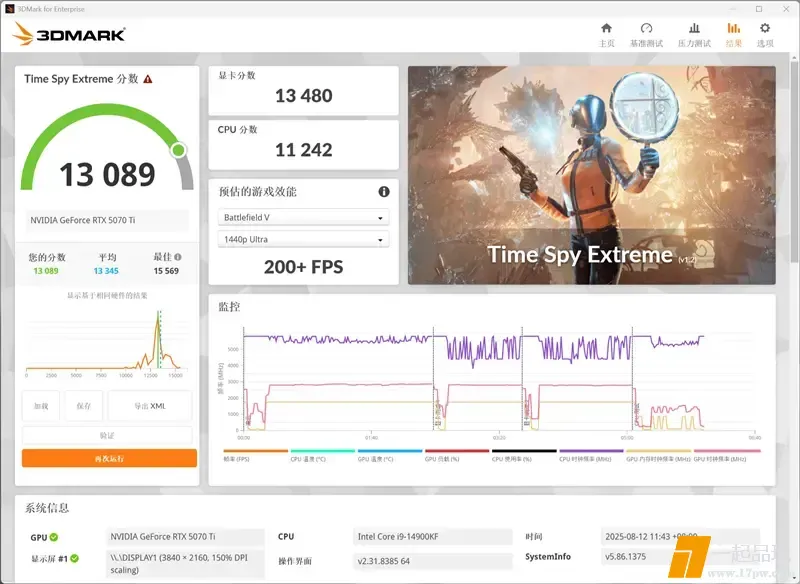Click the 监控 section heading
800x584 pixels.
click(229, 307)
